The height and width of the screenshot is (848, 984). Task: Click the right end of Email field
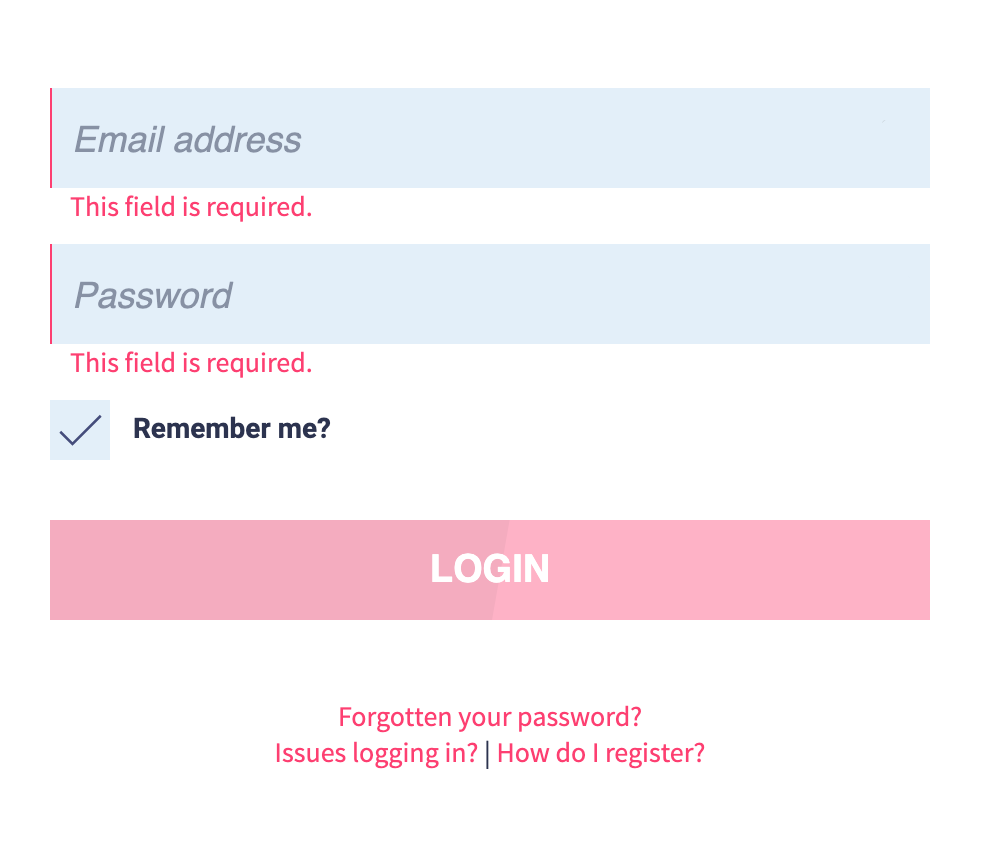point(900,138)
